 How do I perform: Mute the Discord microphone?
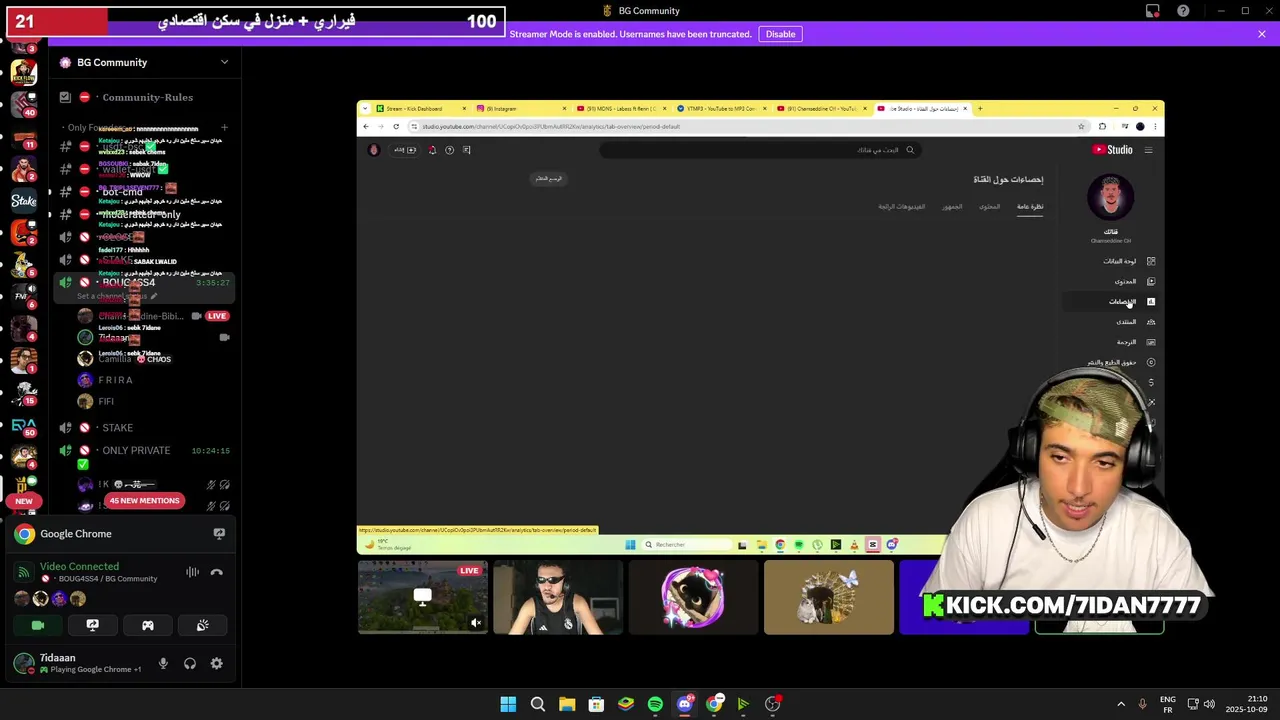pos(163,663)
